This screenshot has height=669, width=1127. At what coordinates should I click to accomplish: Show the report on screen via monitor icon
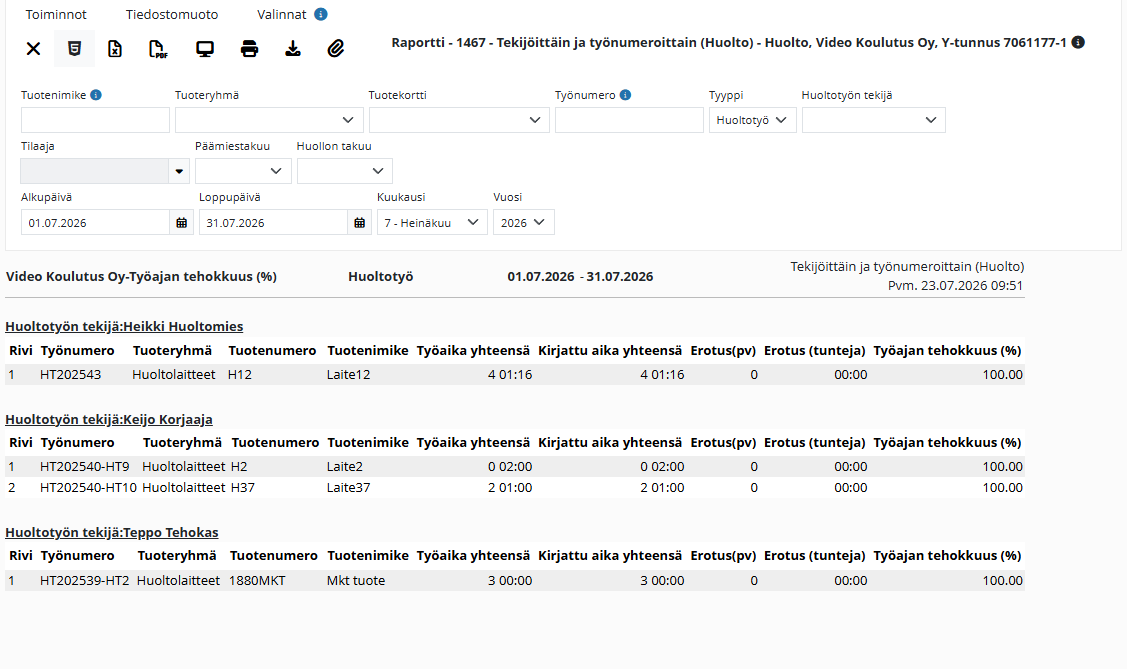[x=205, y=49]
